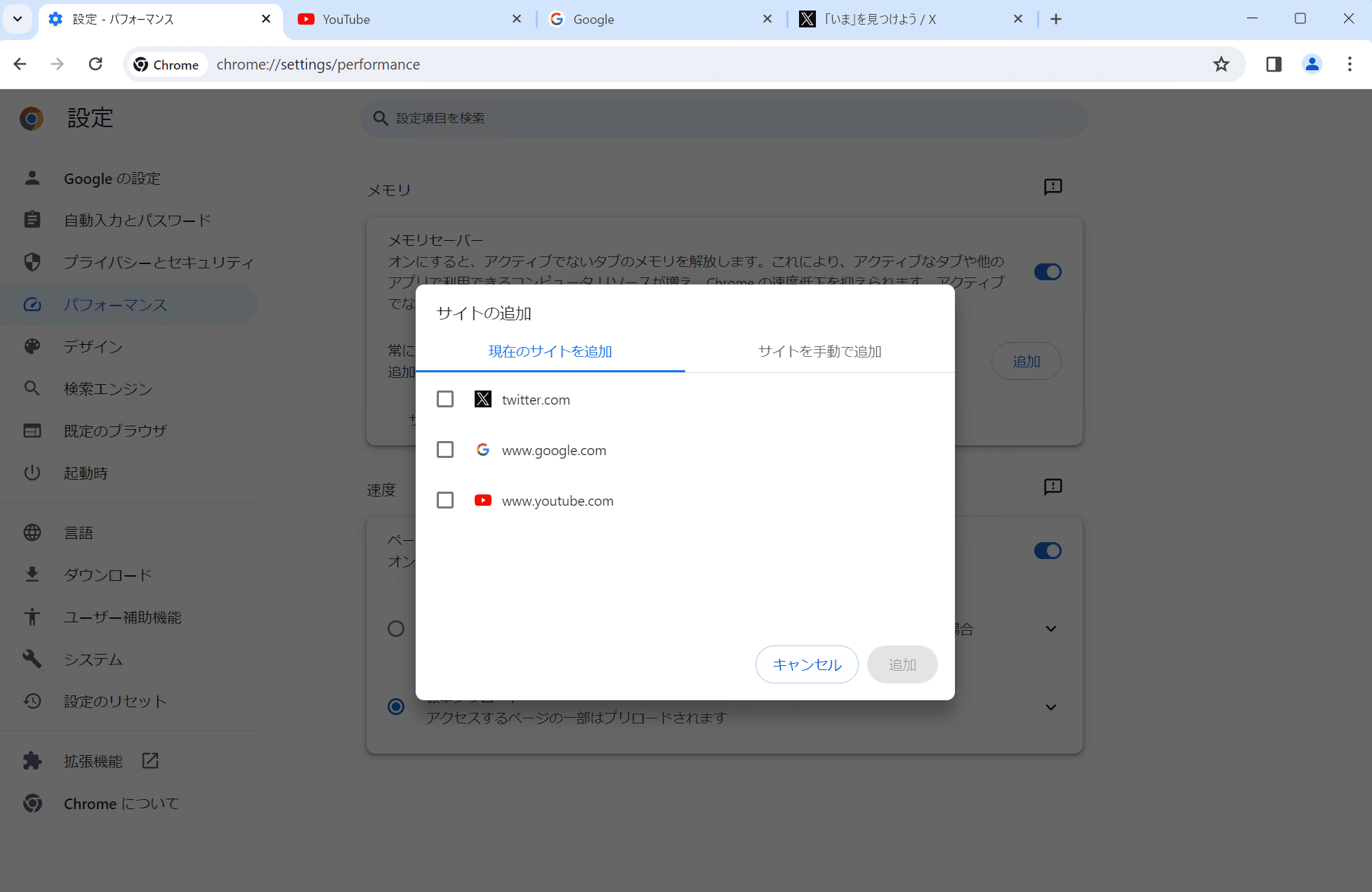Click the 既定のブラウザ icon
This screenshot has height=892, width=1372.
click(32, 431)
